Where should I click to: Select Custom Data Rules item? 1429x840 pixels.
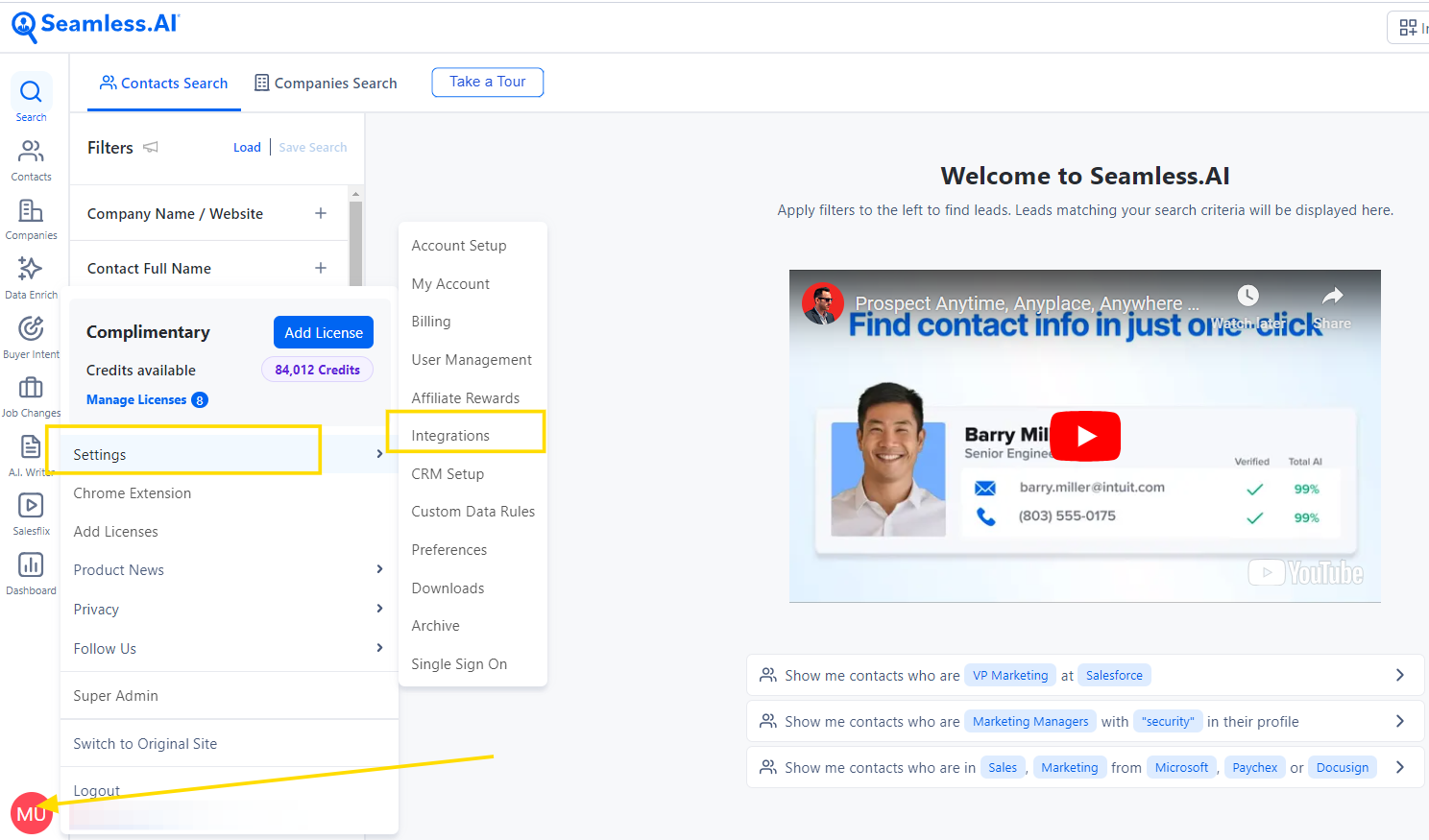pyautogui.click(x=473, y=512)
